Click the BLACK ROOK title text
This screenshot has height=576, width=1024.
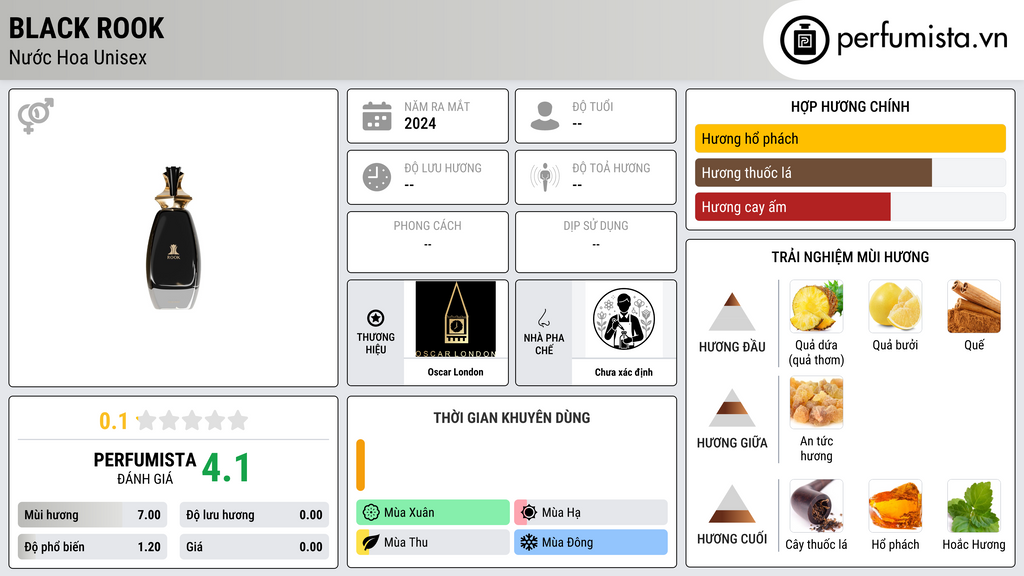coord(86,29)
